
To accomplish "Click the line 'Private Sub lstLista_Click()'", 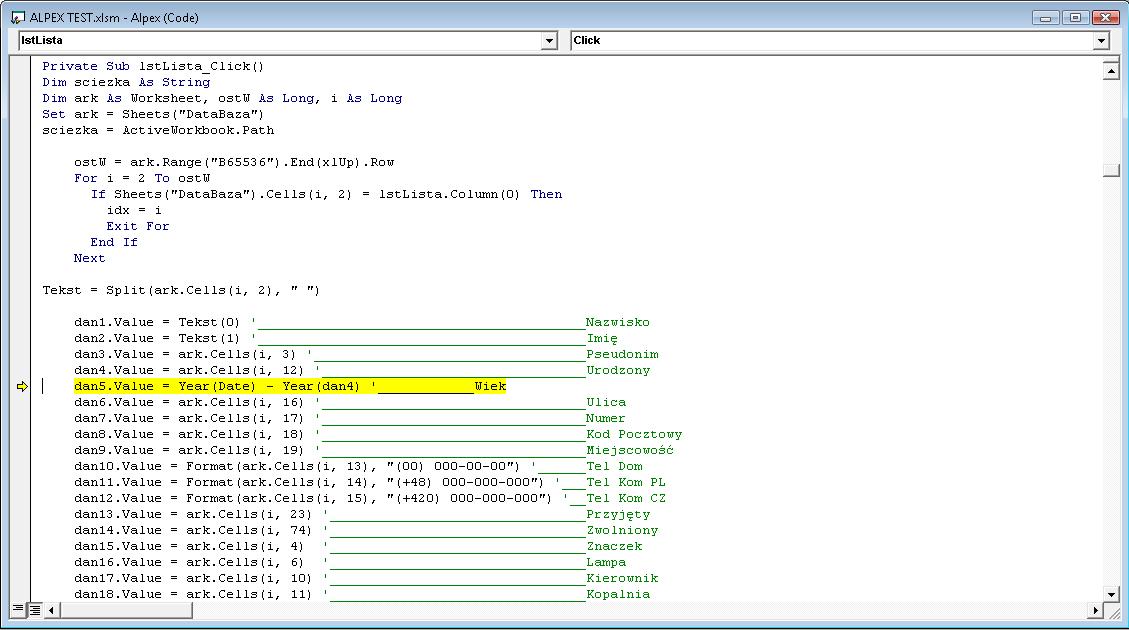I will (153, 66).
